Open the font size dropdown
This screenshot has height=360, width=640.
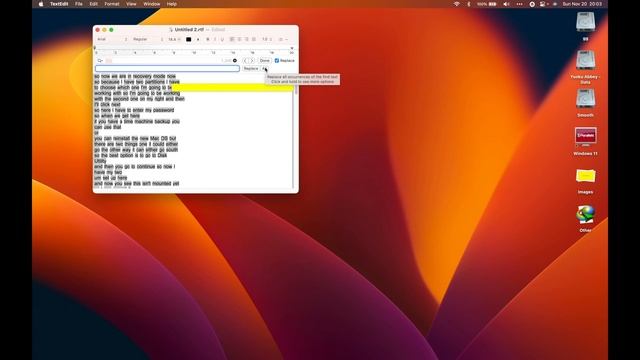[x=174, y=39]
